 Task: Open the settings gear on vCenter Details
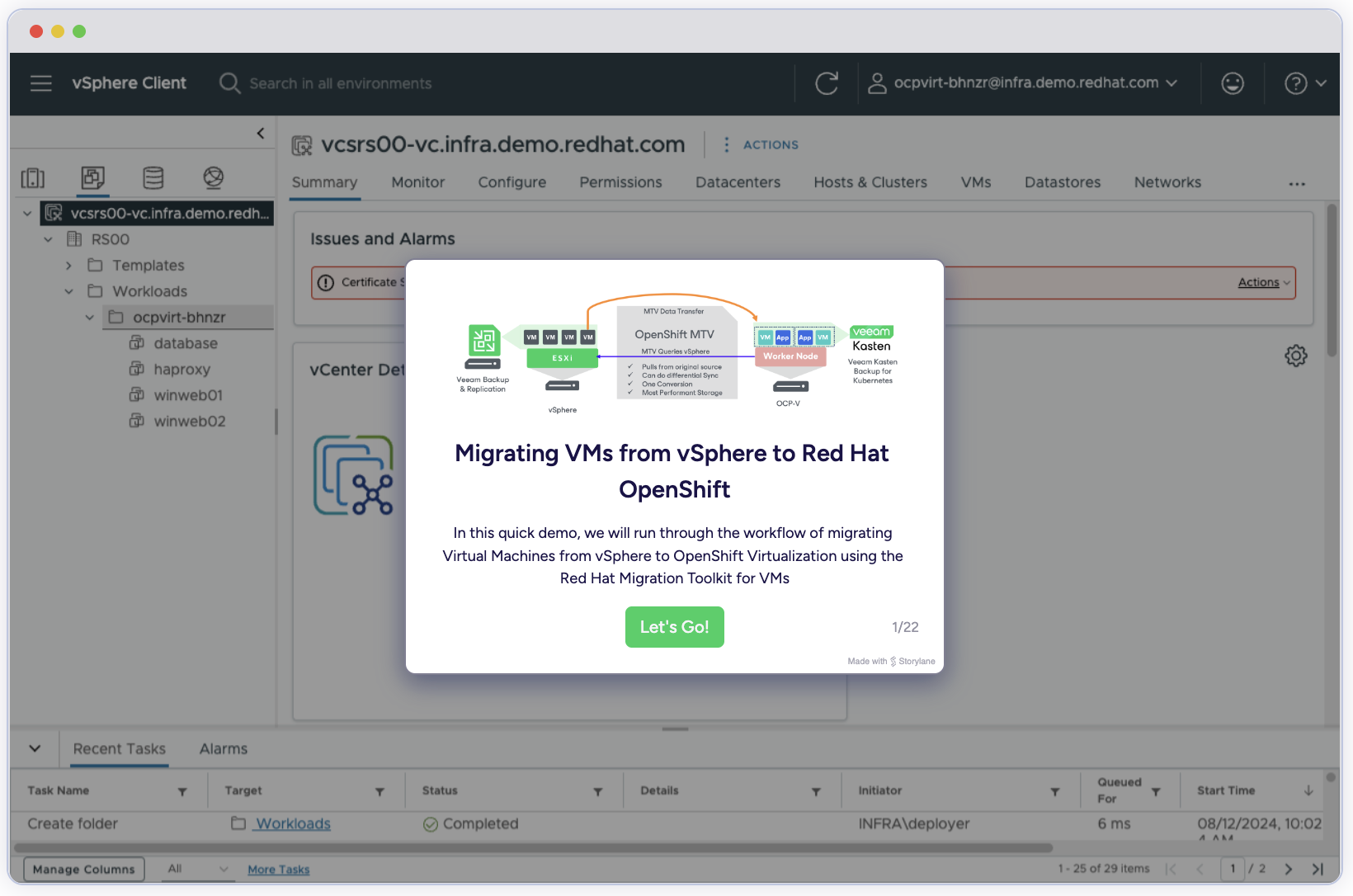coord(1296,356)
